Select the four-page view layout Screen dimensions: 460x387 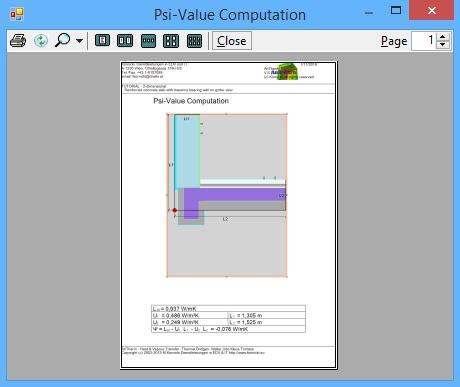(171, 41)
